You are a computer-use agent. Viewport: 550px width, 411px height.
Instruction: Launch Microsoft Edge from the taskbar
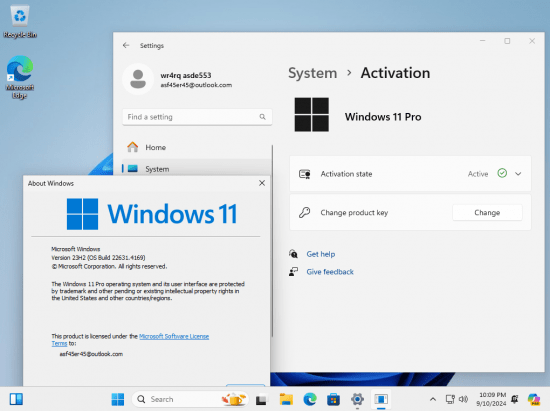coord(310,399)
